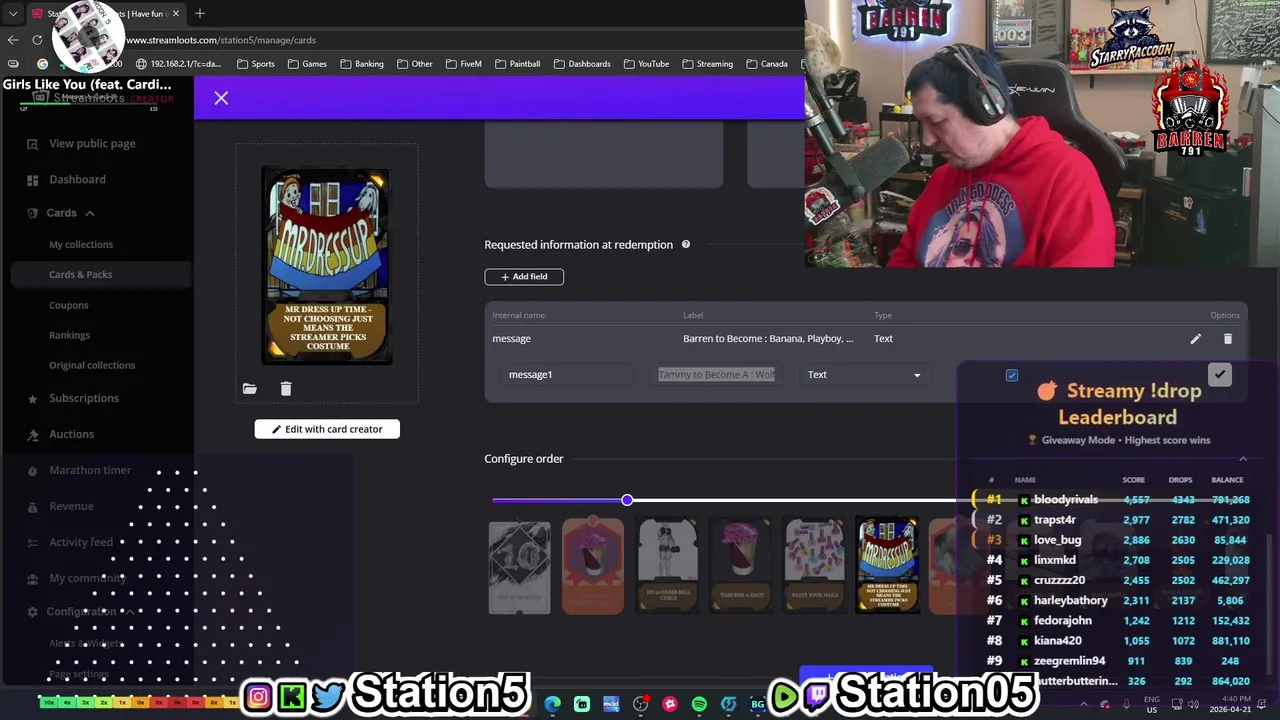This screenshot has width=1280, height=720.
Task: Open the folder icon under the card preview
Action: (x=250, y=389)
